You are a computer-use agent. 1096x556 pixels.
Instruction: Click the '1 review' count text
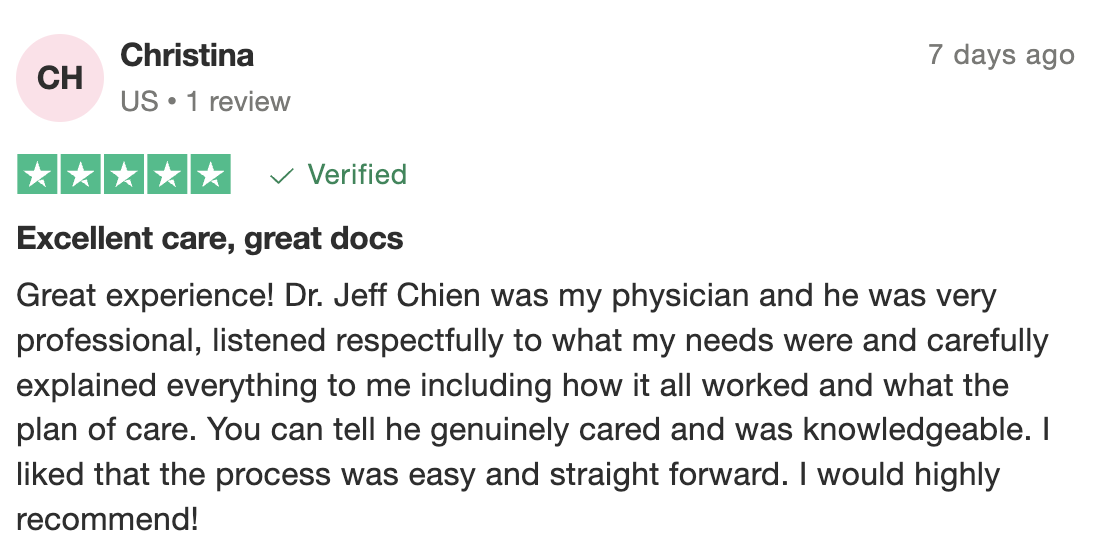[238, 102]
